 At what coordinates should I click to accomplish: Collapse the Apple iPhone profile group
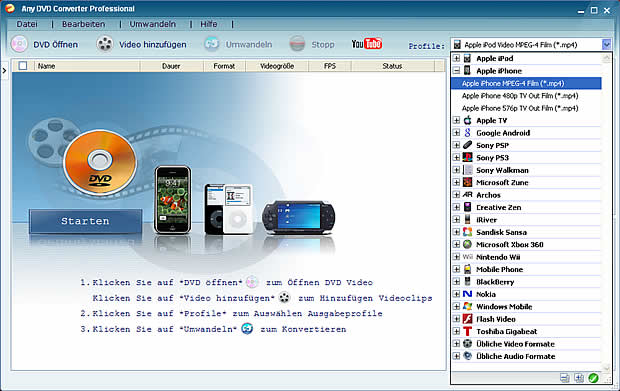coord(456,71)
